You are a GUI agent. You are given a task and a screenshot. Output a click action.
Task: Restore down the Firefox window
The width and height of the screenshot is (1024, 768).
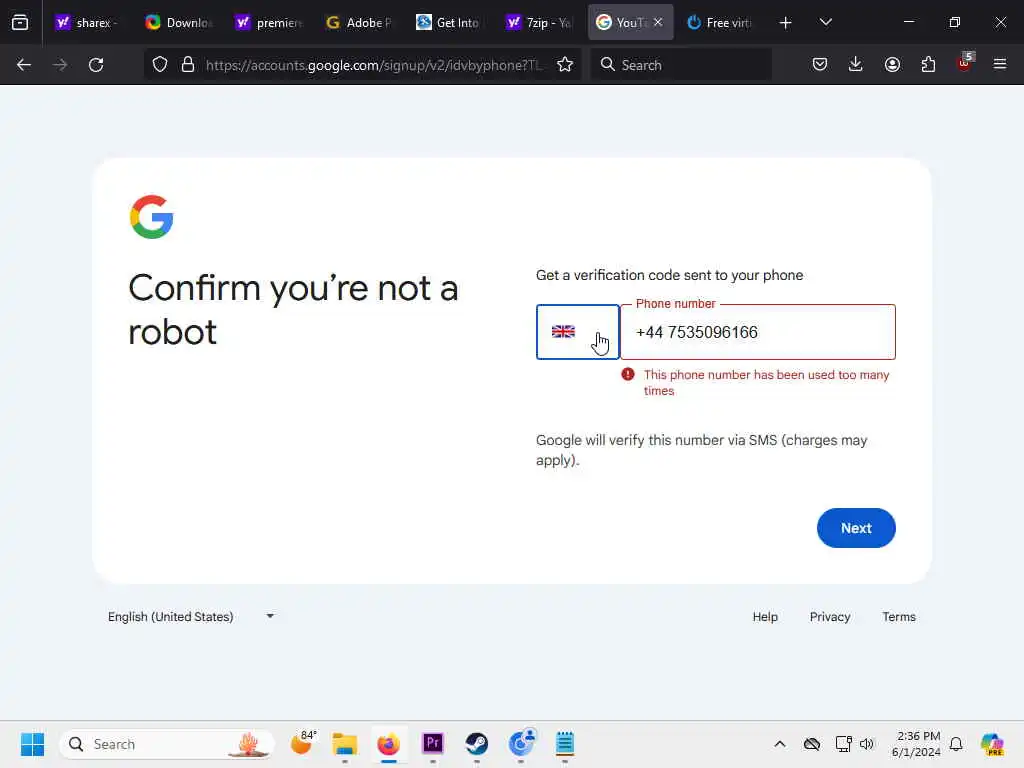[955, 22]
